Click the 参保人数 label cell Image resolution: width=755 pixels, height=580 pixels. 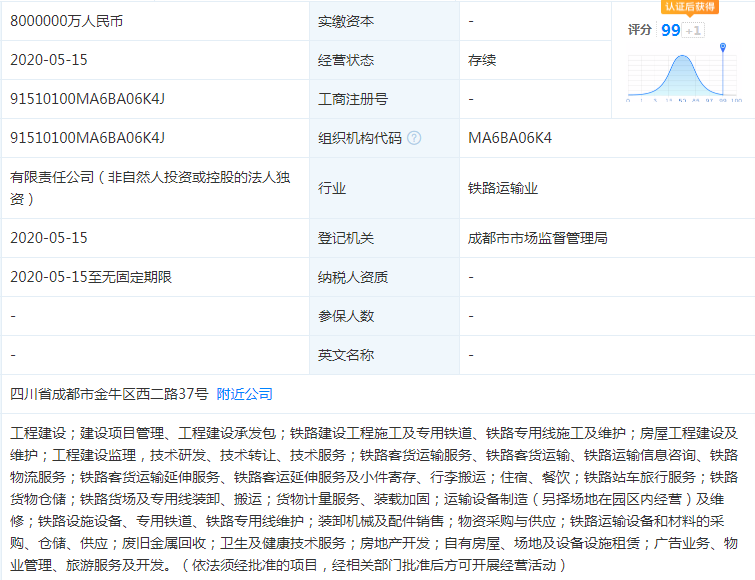pos(346,316)
